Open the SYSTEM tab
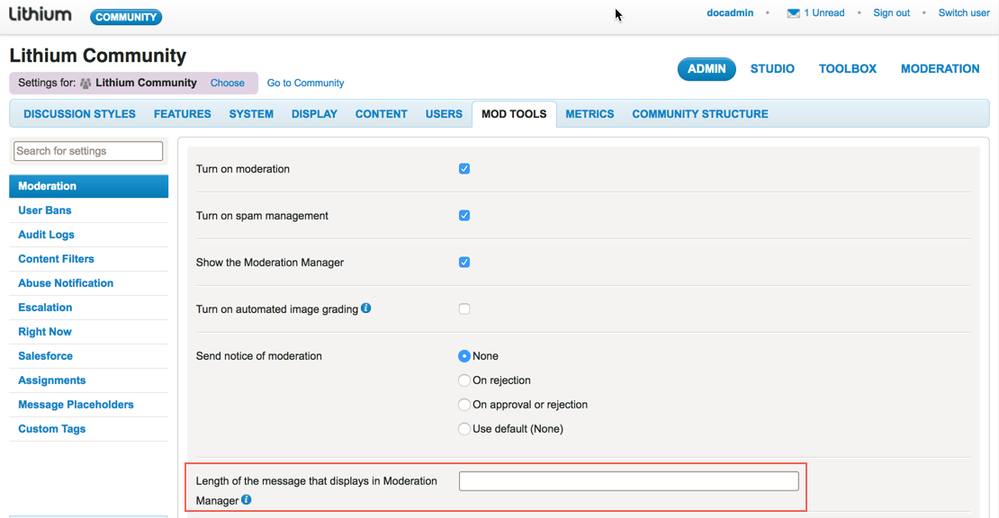Image resolution: width=999 pixels, height=518 pixels. point(251,114)
